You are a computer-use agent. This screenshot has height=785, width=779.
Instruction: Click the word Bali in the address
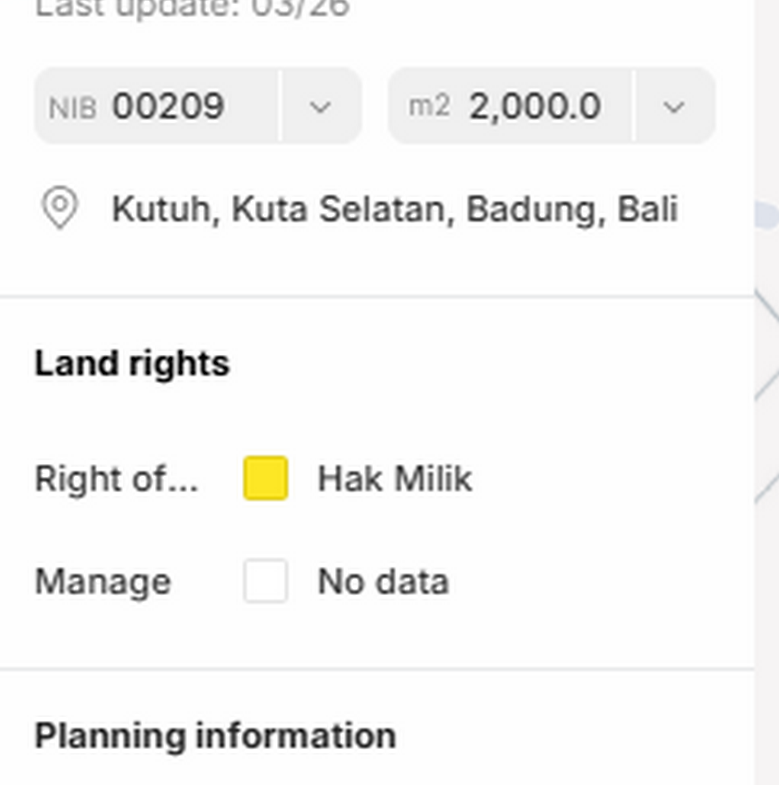(x=647, y=209)
